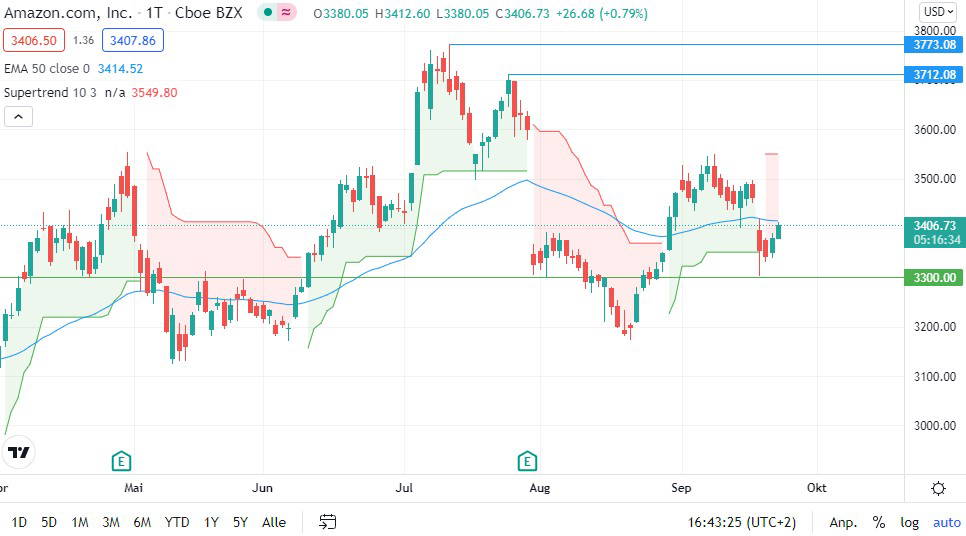This screenshot has width=966, height=536.
Task: Select the Supertrend 10 3 indicator legend
Action: click(50, 92)
